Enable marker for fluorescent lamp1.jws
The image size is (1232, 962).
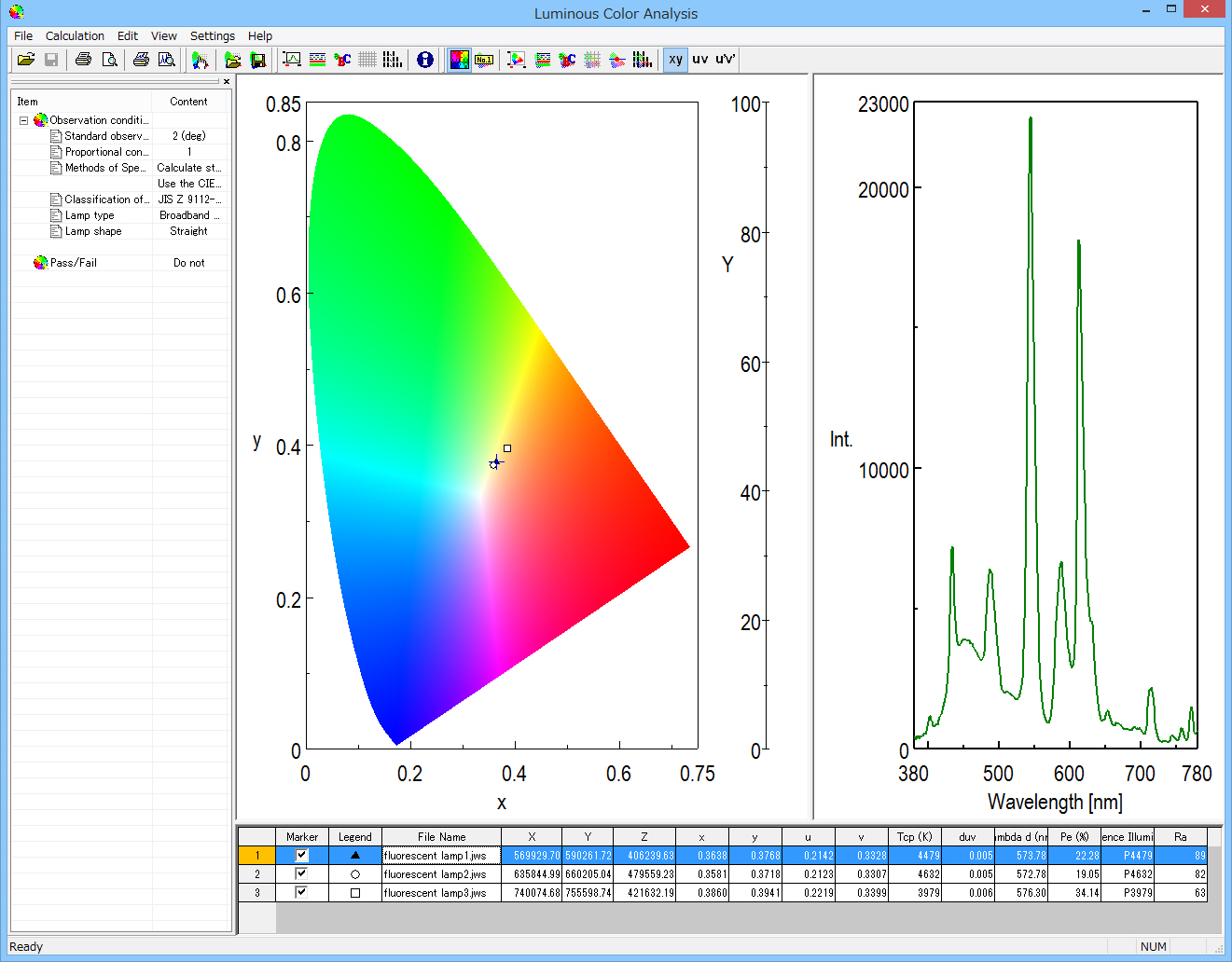click(301, 855)
